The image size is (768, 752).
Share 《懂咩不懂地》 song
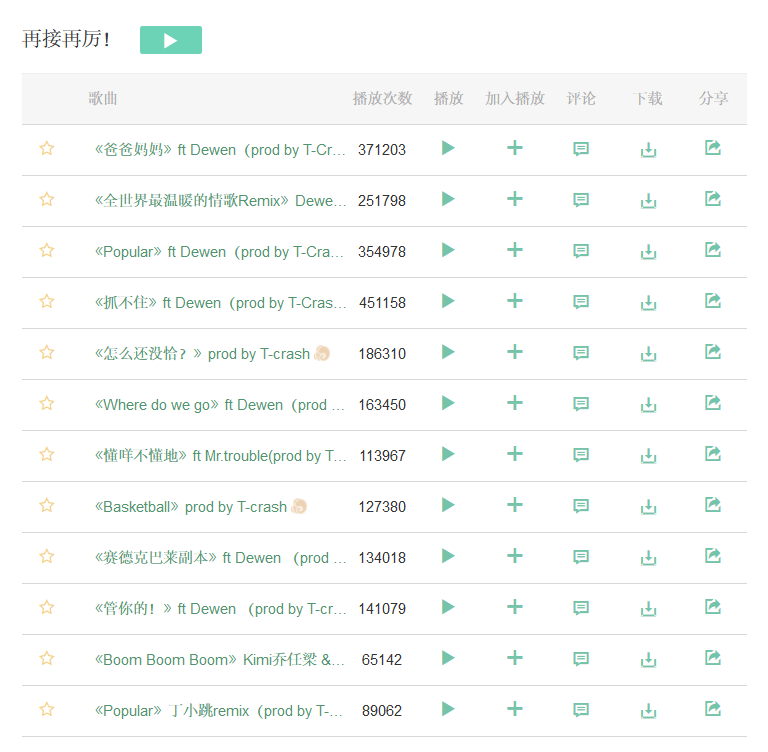(x=713, y=453)
